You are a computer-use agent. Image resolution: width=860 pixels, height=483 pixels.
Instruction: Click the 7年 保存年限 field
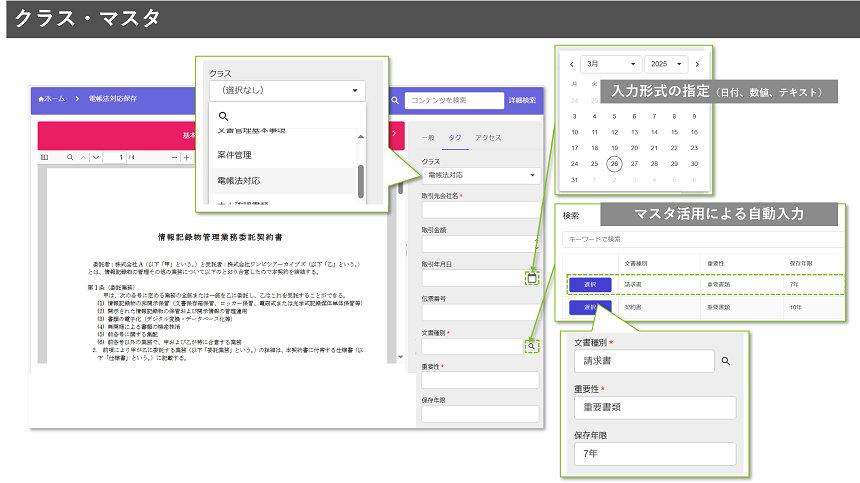pos(655,454)
